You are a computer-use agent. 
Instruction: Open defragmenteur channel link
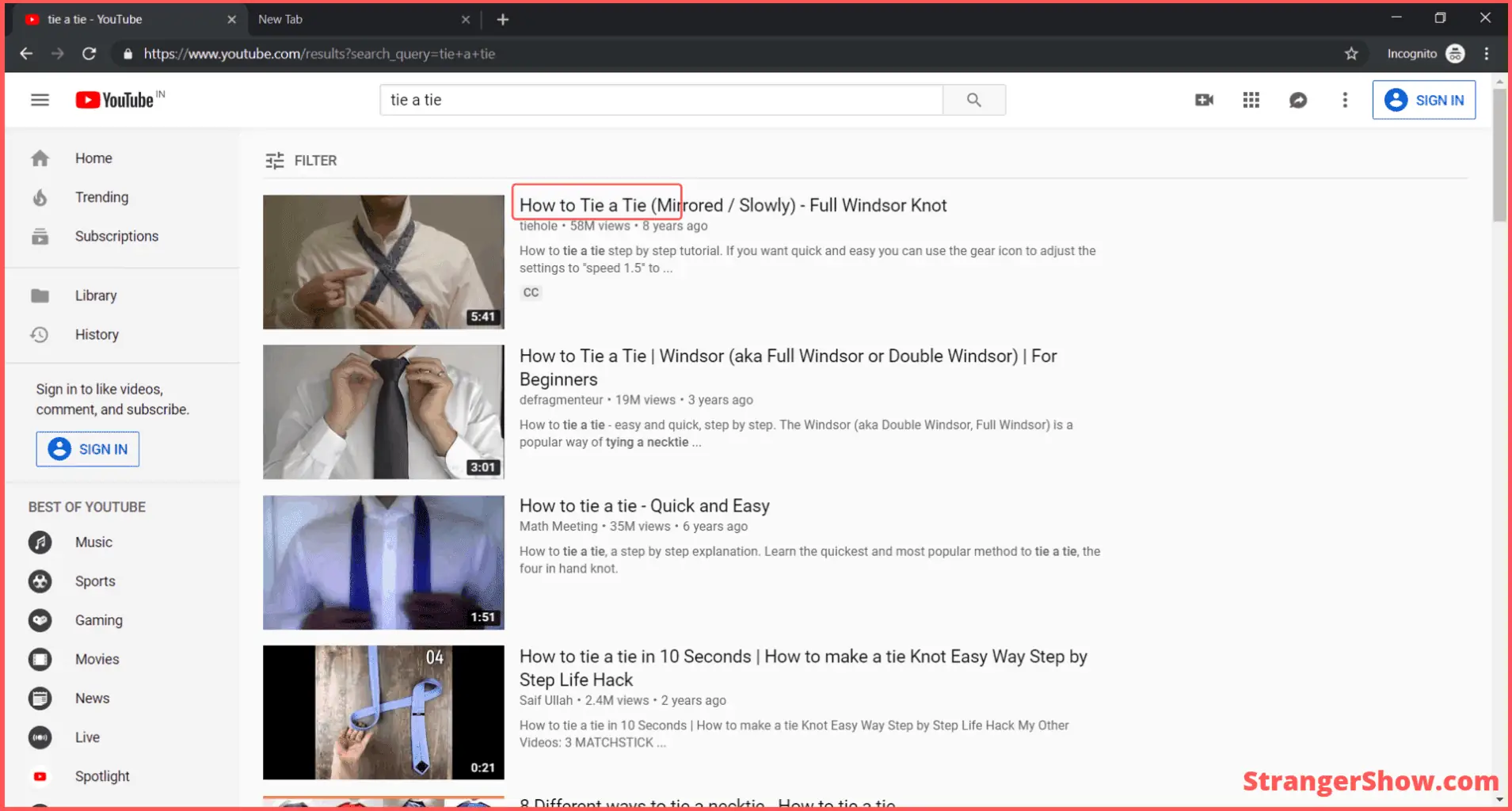tap(561, 400)
